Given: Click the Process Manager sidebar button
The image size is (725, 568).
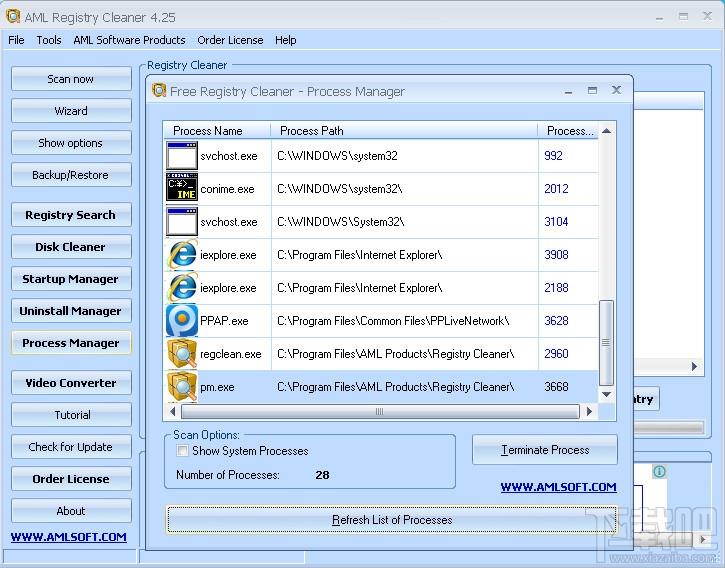Looking at the screenshot, I should 71,343.
